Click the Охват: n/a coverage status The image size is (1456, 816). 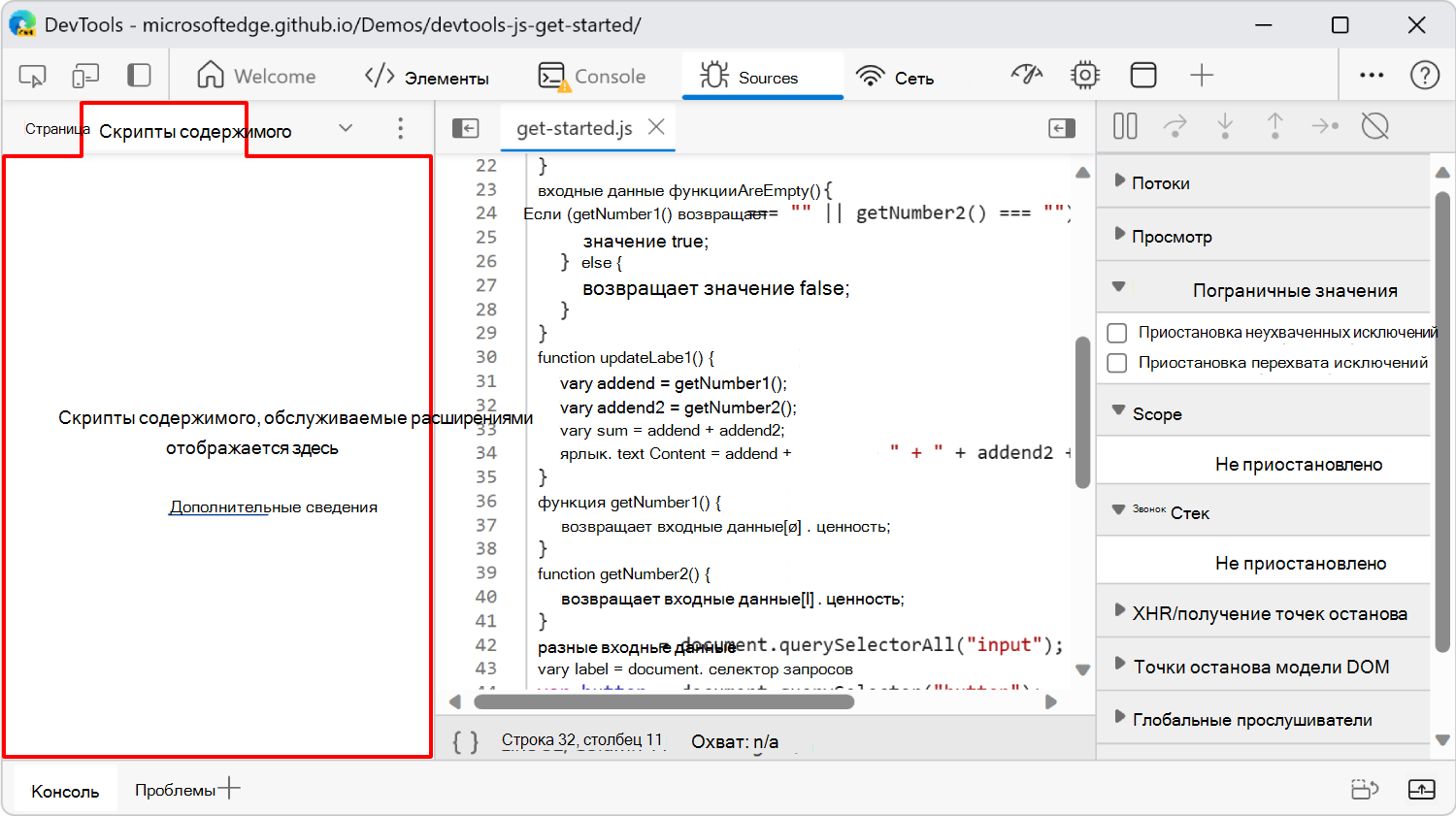[x=735, y=742]
